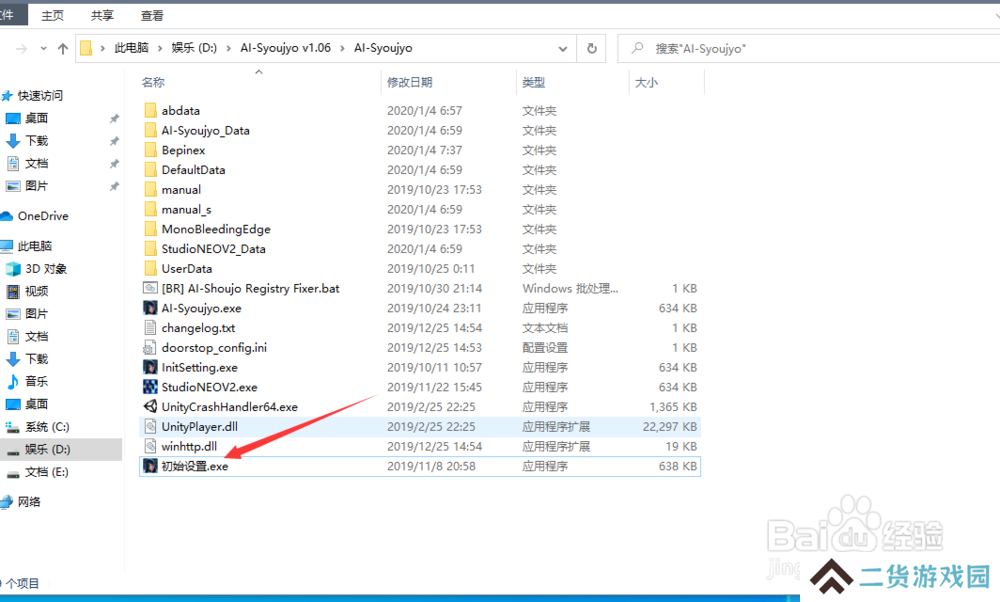Click AI-Syoujyo v1.06 in the address breadcrumb
Viewport: 1000px width, 602px height.
coord(285,48)
